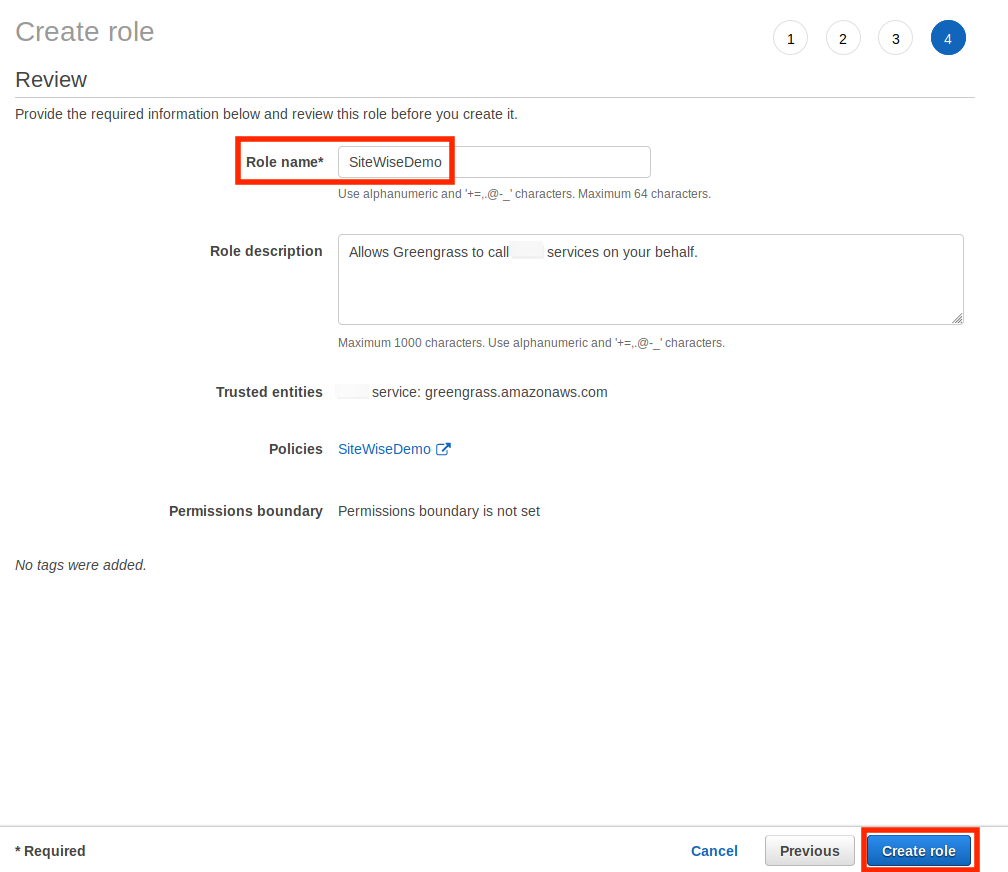Grab the Role description resize handle
The height and width of the screenshot is (872, 1008).
click(x=957, y=318)
